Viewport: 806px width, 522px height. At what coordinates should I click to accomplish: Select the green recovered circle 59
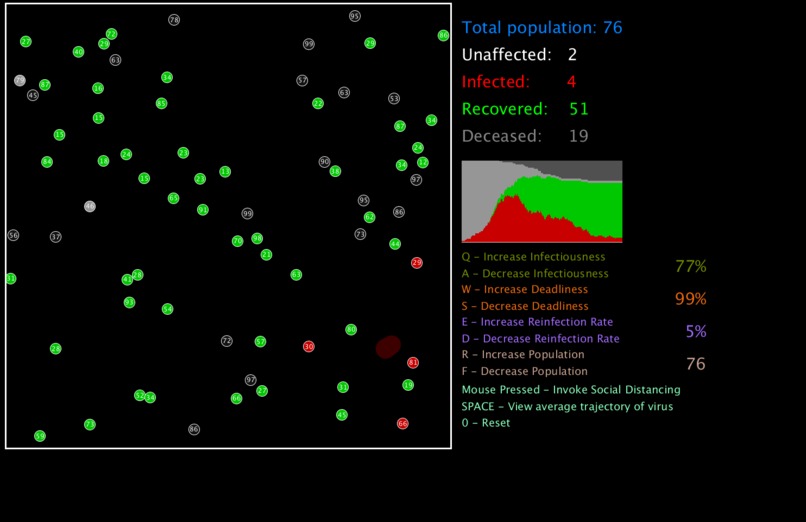pos(40,436)
